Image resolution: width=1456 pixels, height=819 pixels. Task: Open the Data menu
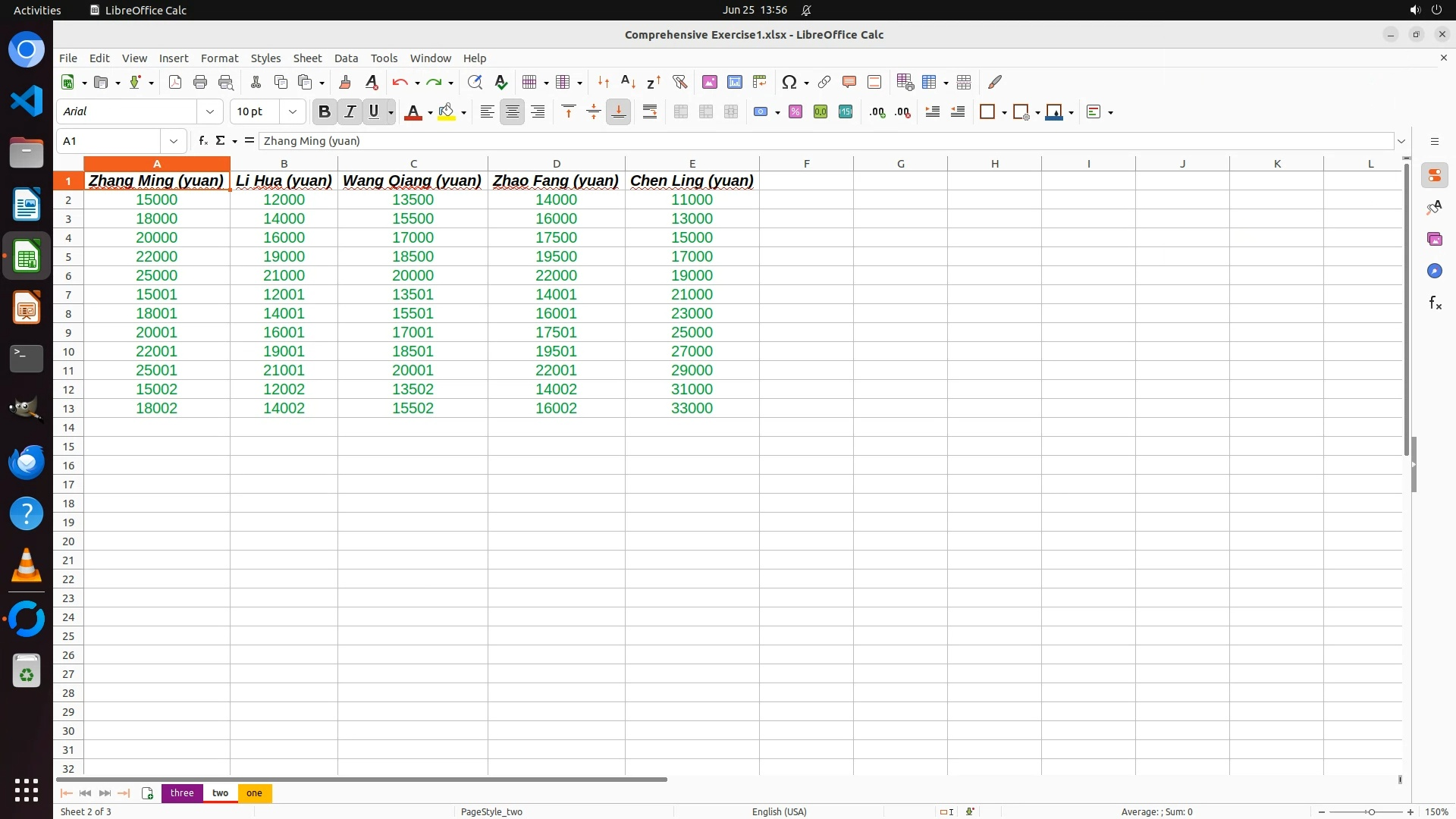(x=345, y=58)
